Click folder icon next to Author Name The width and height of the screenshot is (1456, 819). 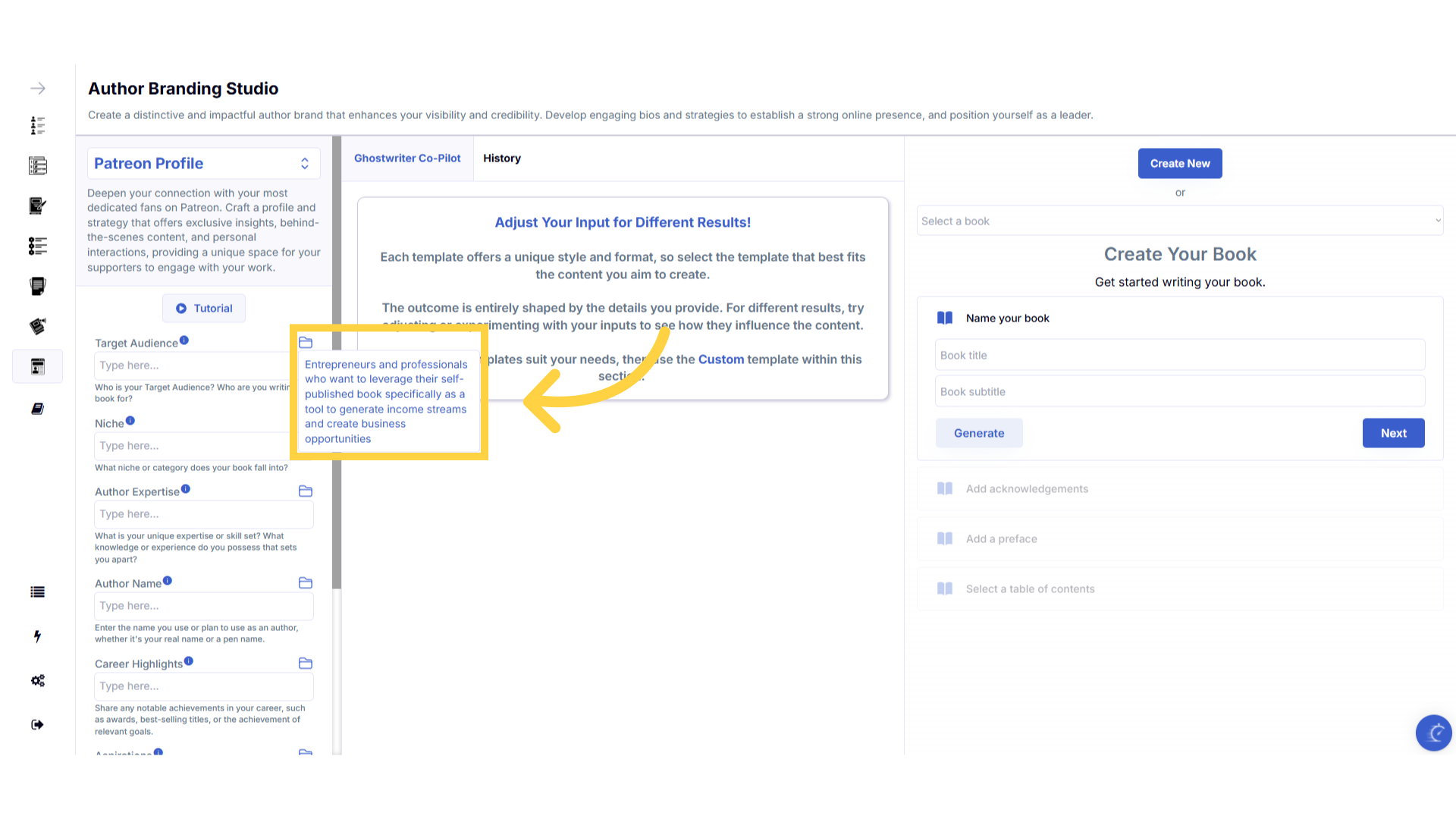click(306, 583)
